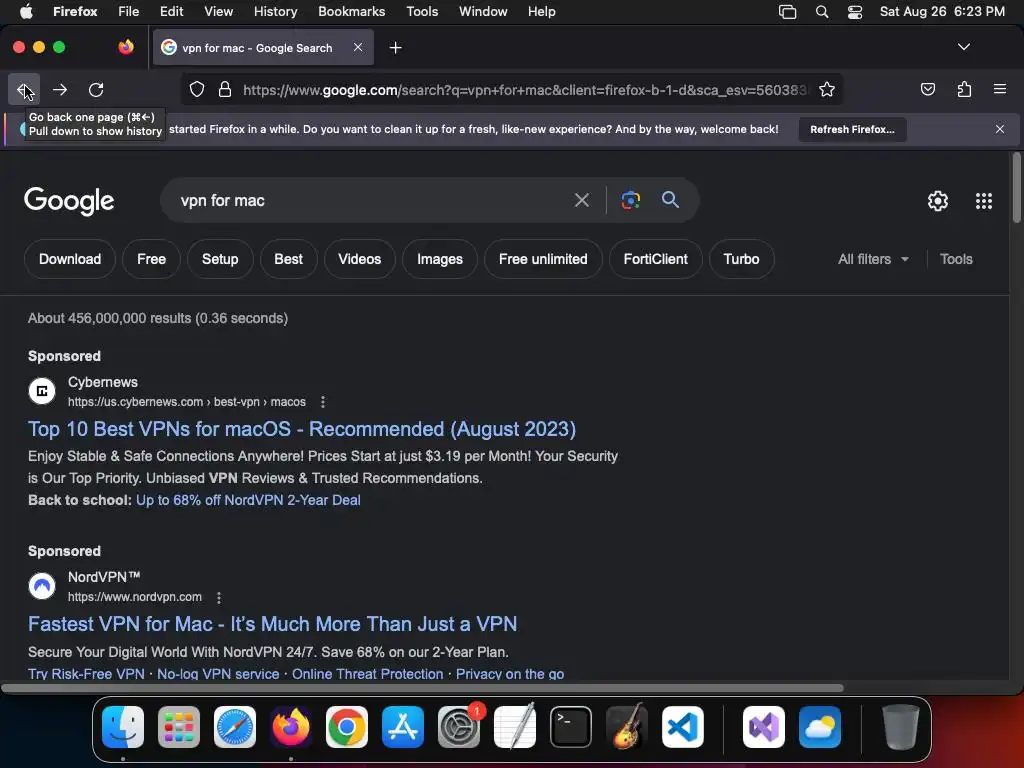
Task: Open the Apple menu
Action: (x=26, y=11)
